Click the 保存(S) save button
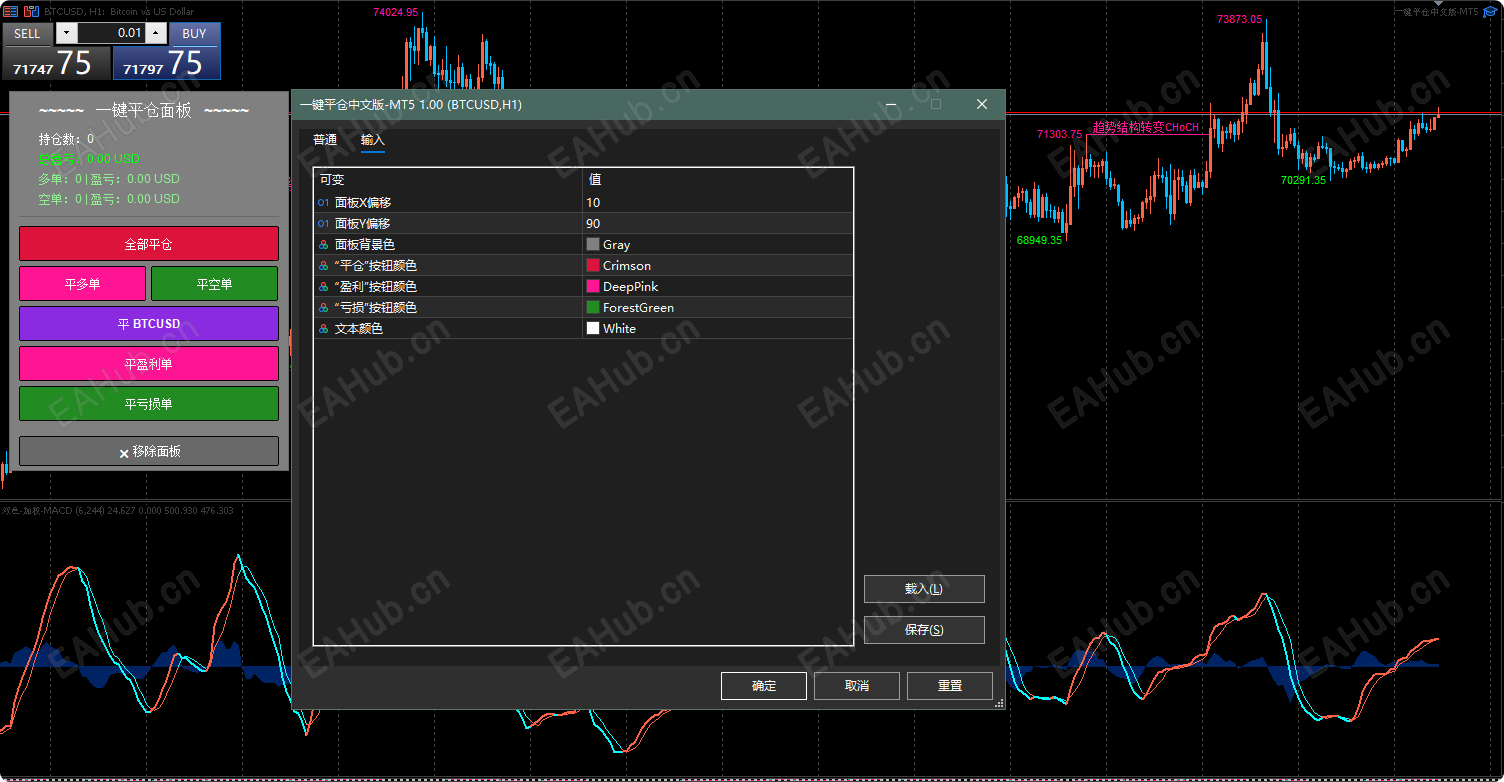 click(924, 630)
